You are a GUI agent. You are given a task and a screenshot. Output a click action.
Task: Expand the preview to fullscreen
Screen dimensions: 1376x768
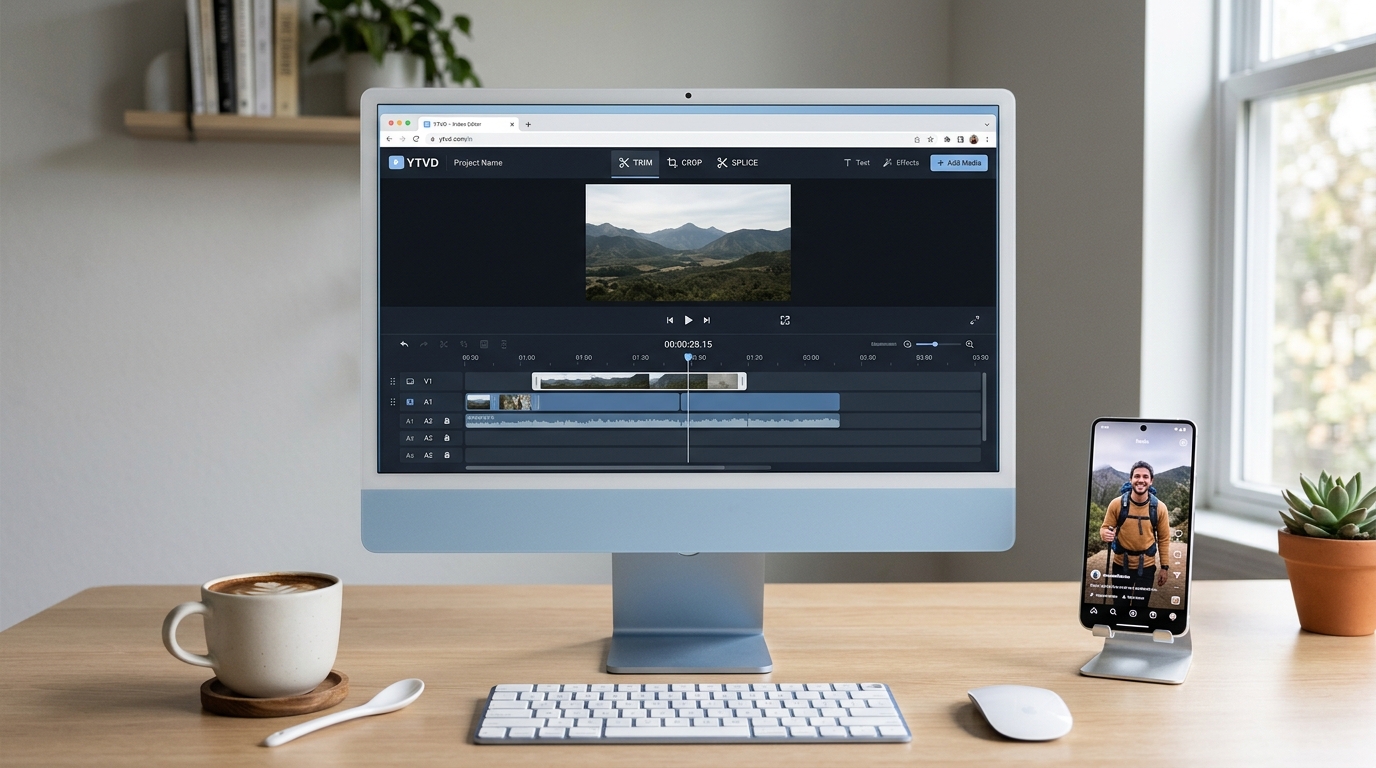pos(974,320)
